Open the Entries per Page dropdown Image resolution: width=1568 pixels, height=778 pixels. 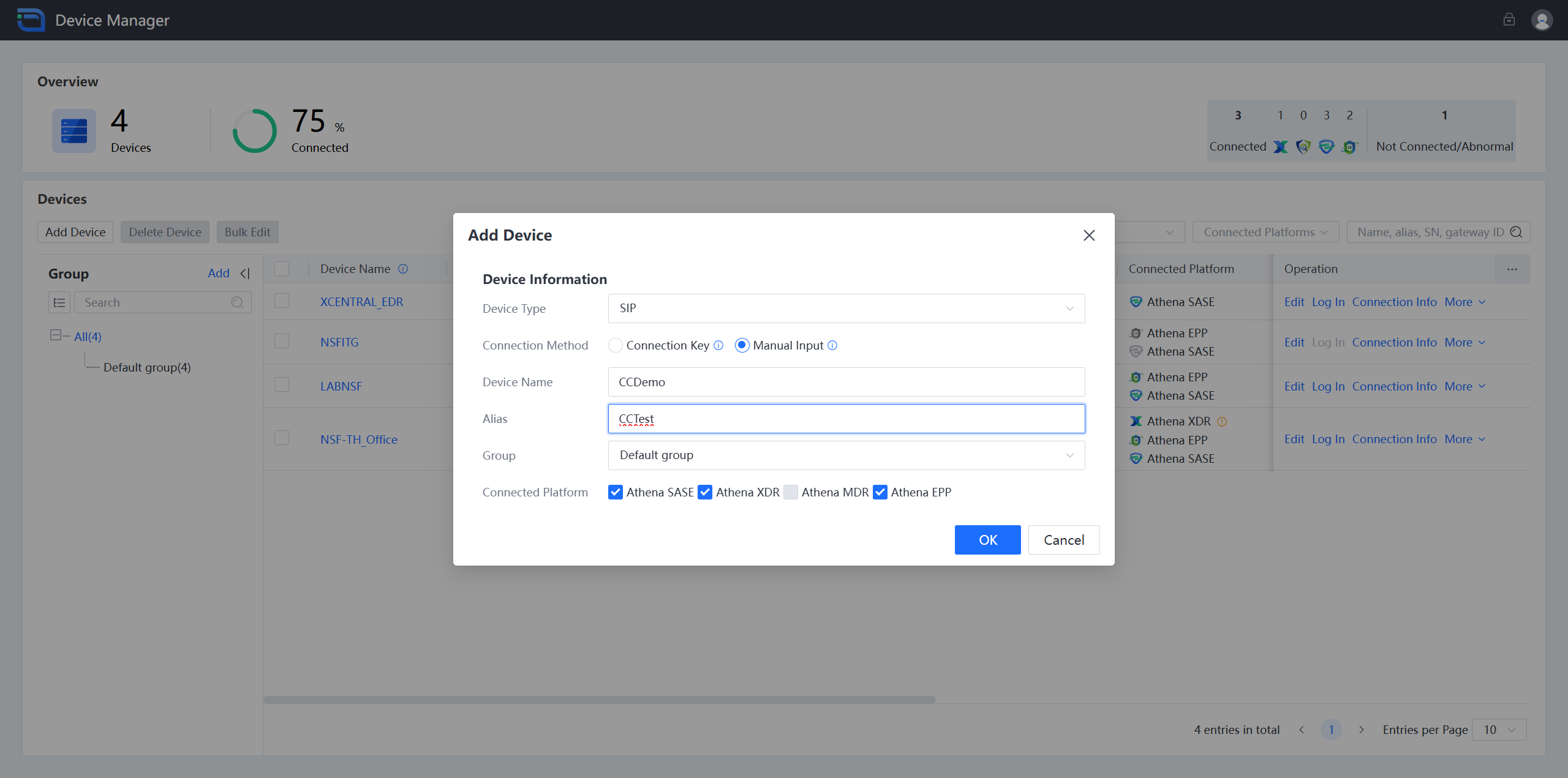[x=1498, y=730]
